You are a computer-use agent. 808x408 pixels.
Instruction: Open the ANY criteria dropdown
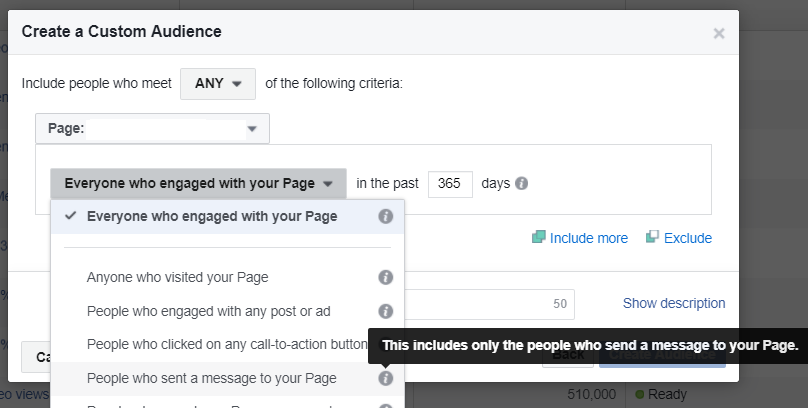click(x=218, y=84)
